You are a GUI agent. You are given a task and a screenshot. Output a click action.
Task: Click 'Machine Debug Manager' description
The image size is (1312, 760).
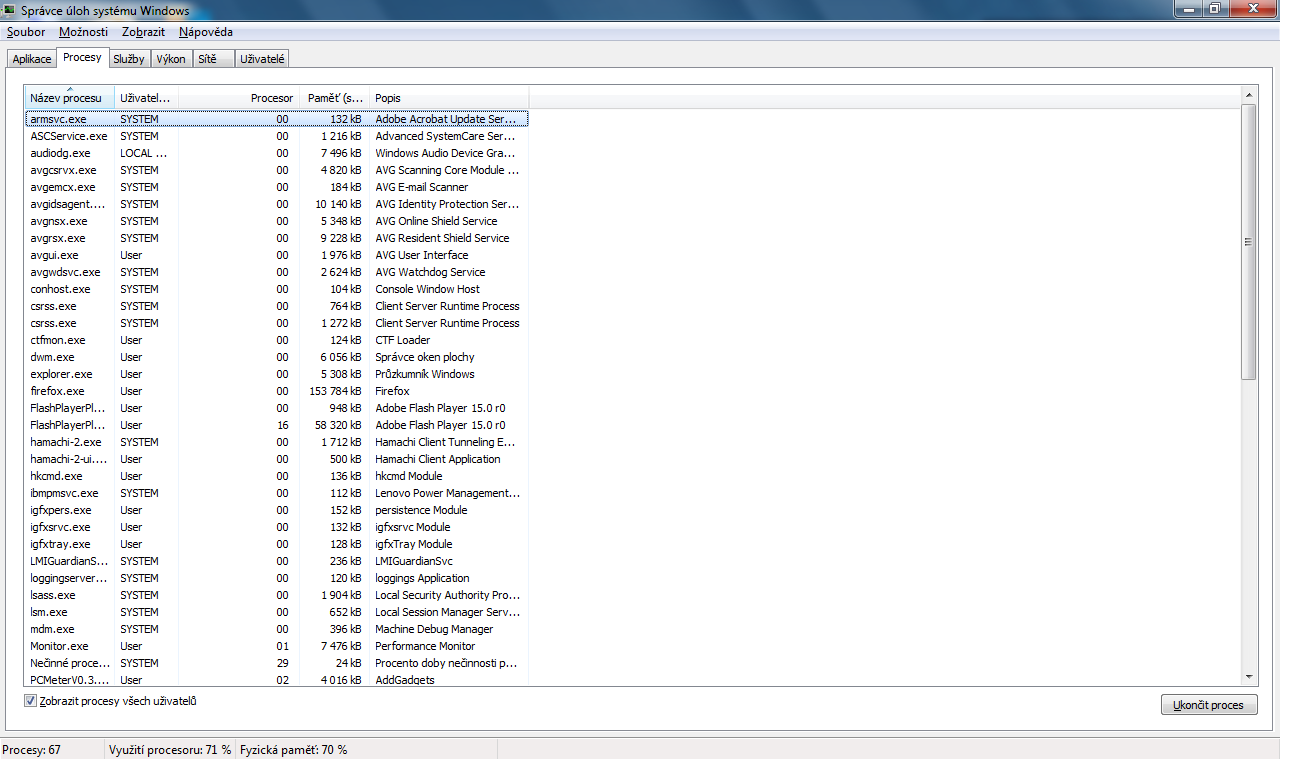[x=434, y=629]
